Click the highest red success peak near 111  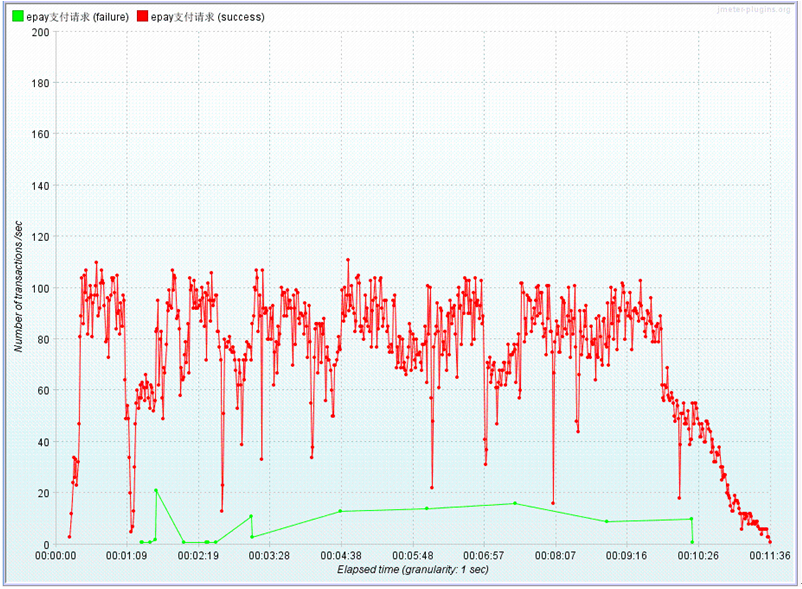(x=348, y=260)
